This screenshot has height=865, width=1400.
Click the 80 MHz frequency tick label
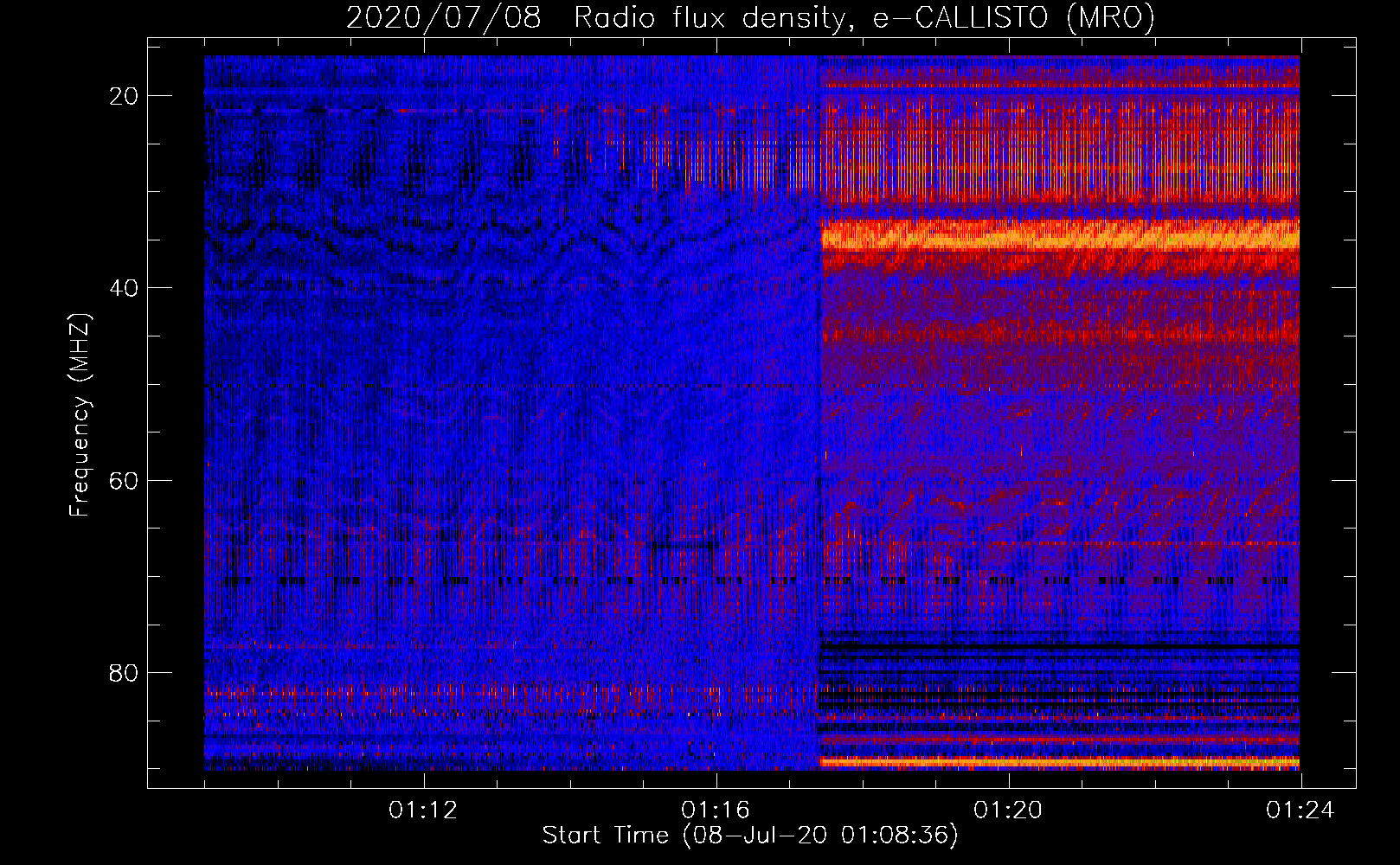point(125,672)
